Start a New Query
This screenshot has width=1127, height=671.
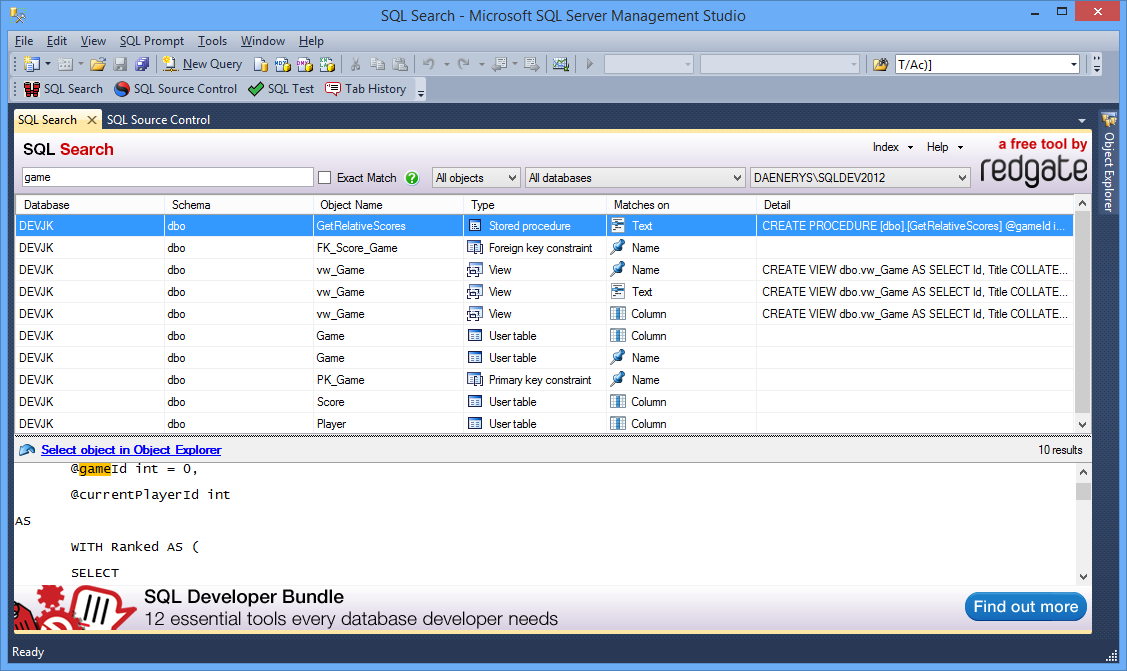pyautogui.click(x=202, y=64)
